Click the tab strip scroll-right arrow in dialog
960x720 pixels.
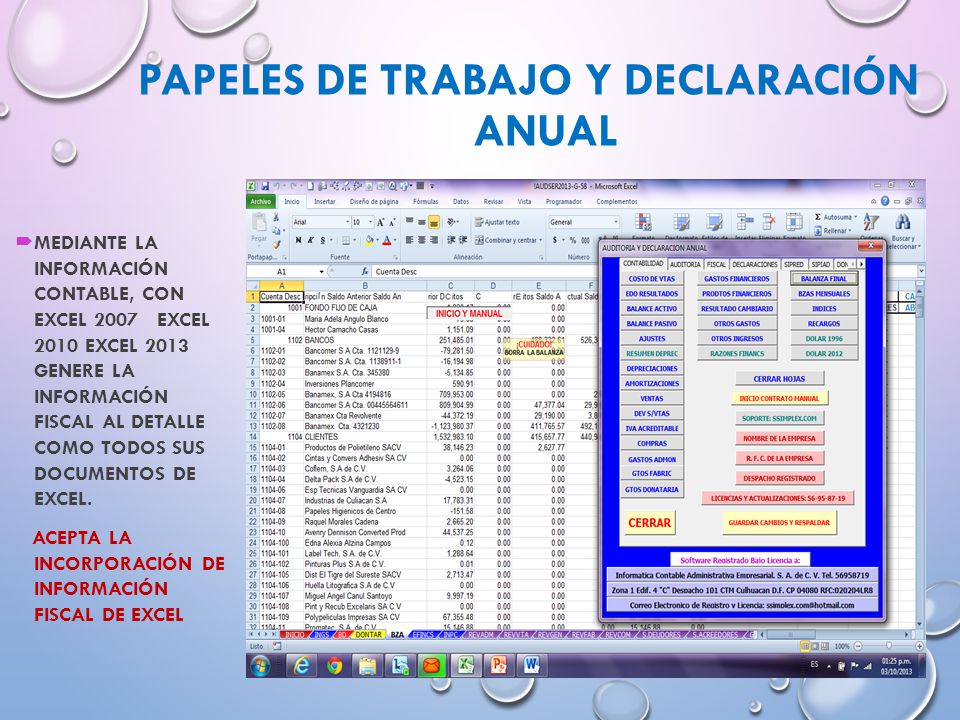[x=861, y=264]
